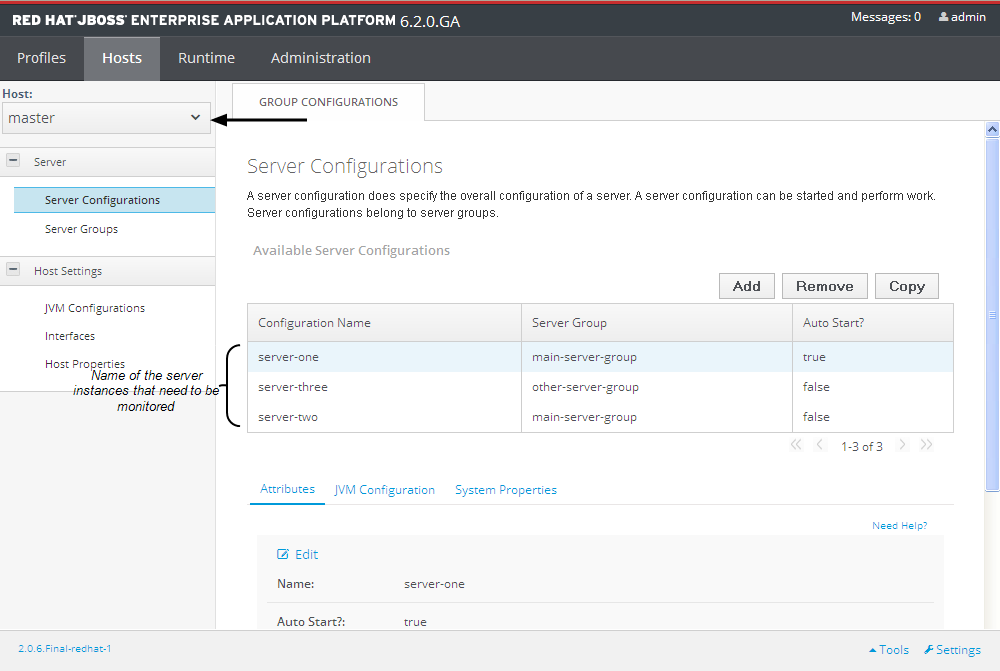Click the Copy button
The width and height of the screenshot is (1000, 671).
coord(907,286)
